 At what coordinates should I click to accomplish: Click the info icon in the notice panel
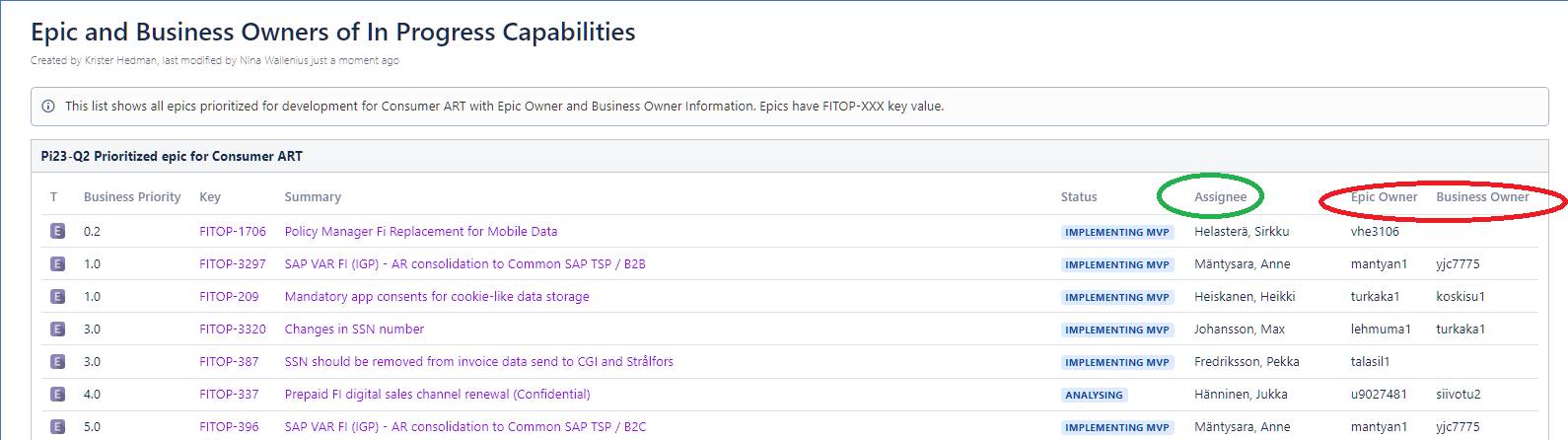[x=48, y=107]
